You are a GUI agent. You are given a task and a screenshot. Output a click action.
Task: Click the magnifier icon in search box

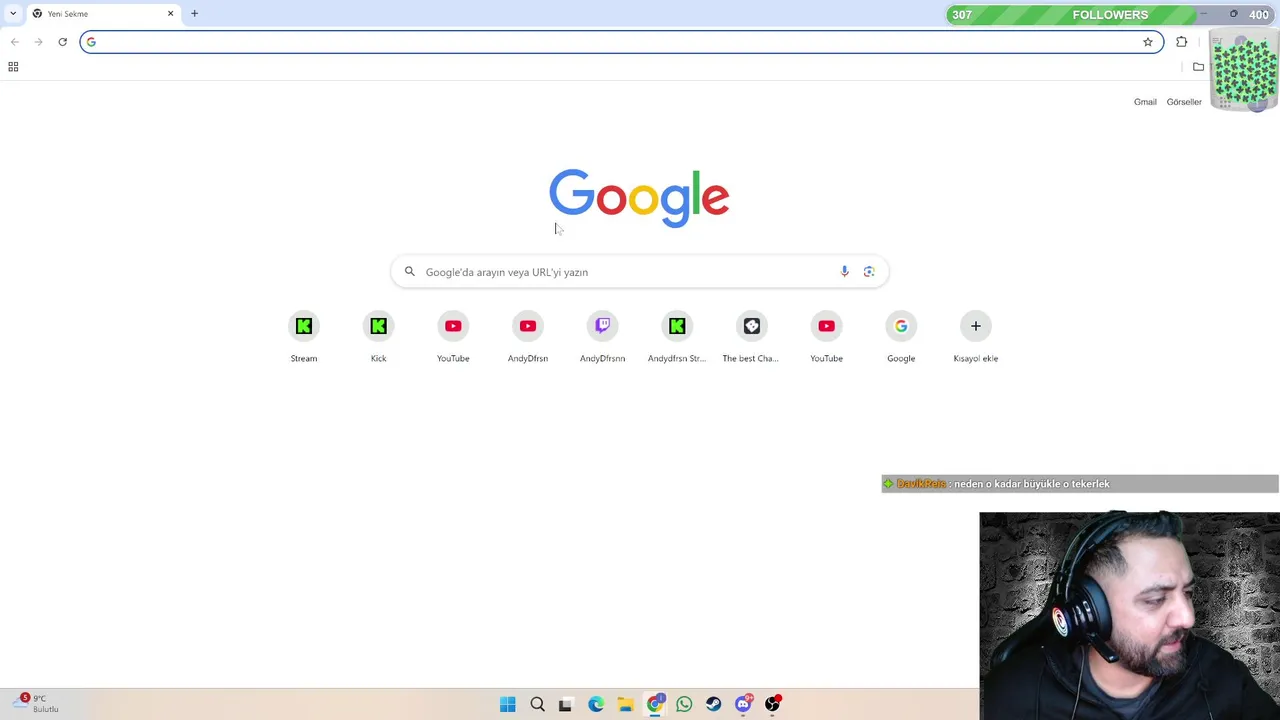(409, 272)
